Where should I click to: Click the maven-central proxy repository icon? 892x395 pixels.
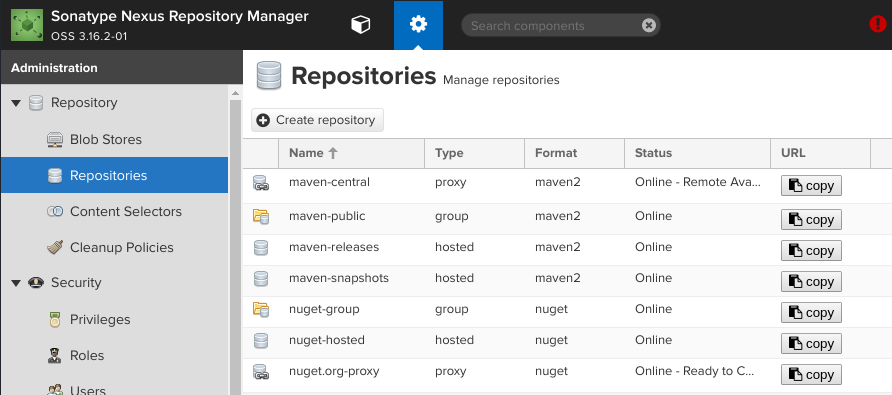pyautogui.click(x=261, y=183)
